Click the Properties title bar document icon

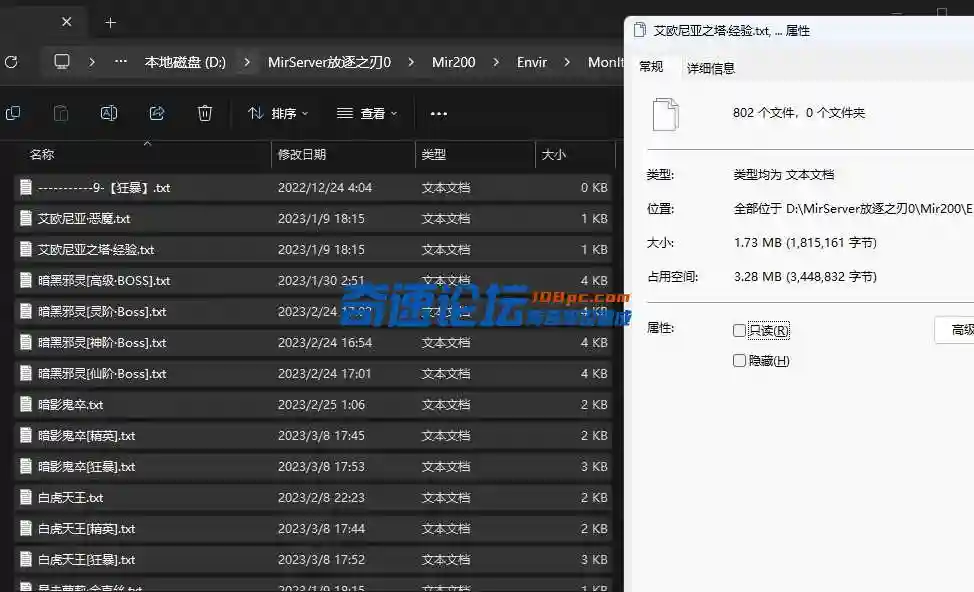click(x=640, y=30)
